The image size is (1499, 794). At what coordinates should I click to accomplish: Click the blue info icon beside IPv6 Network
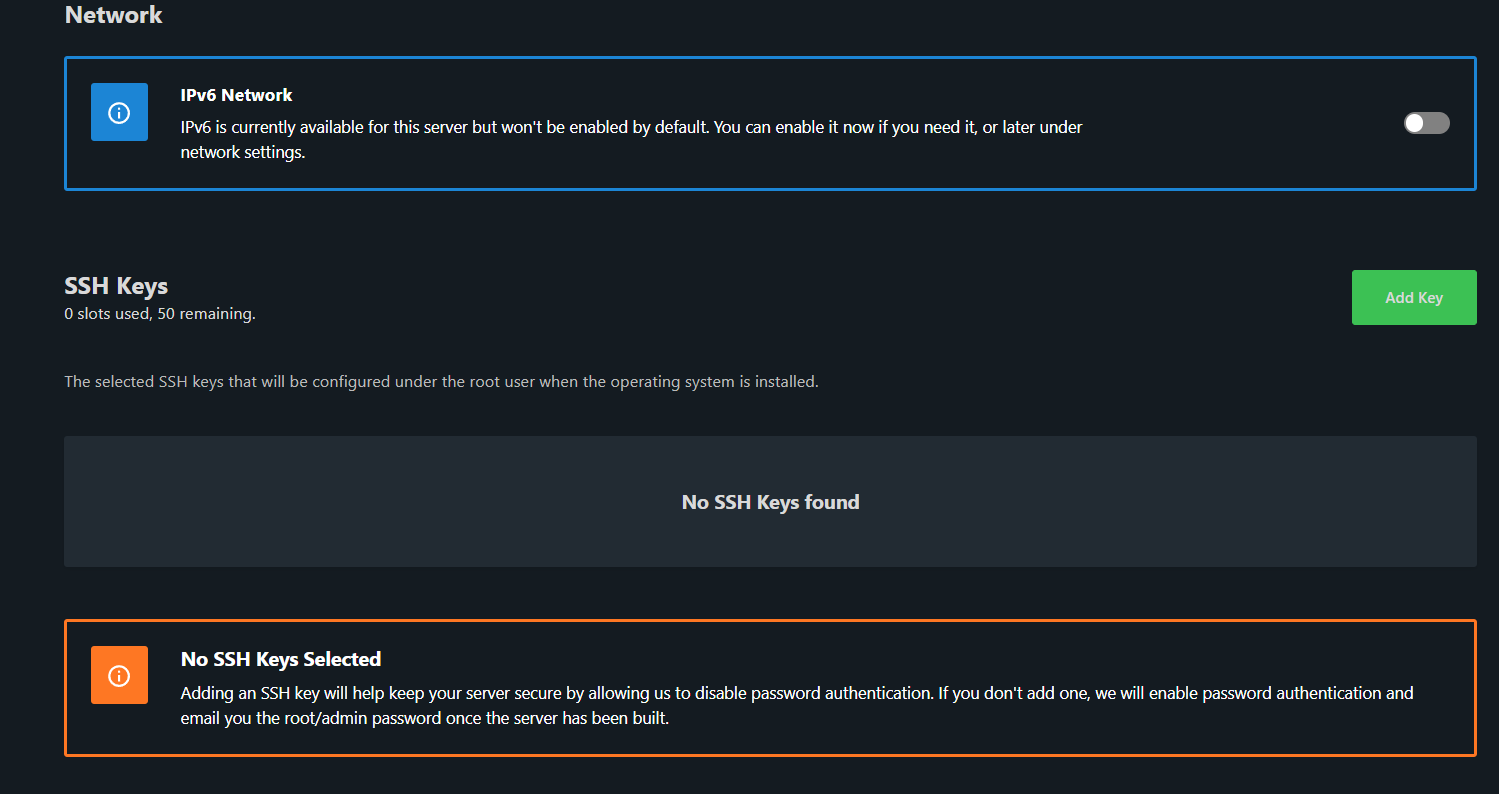point(119,112)
